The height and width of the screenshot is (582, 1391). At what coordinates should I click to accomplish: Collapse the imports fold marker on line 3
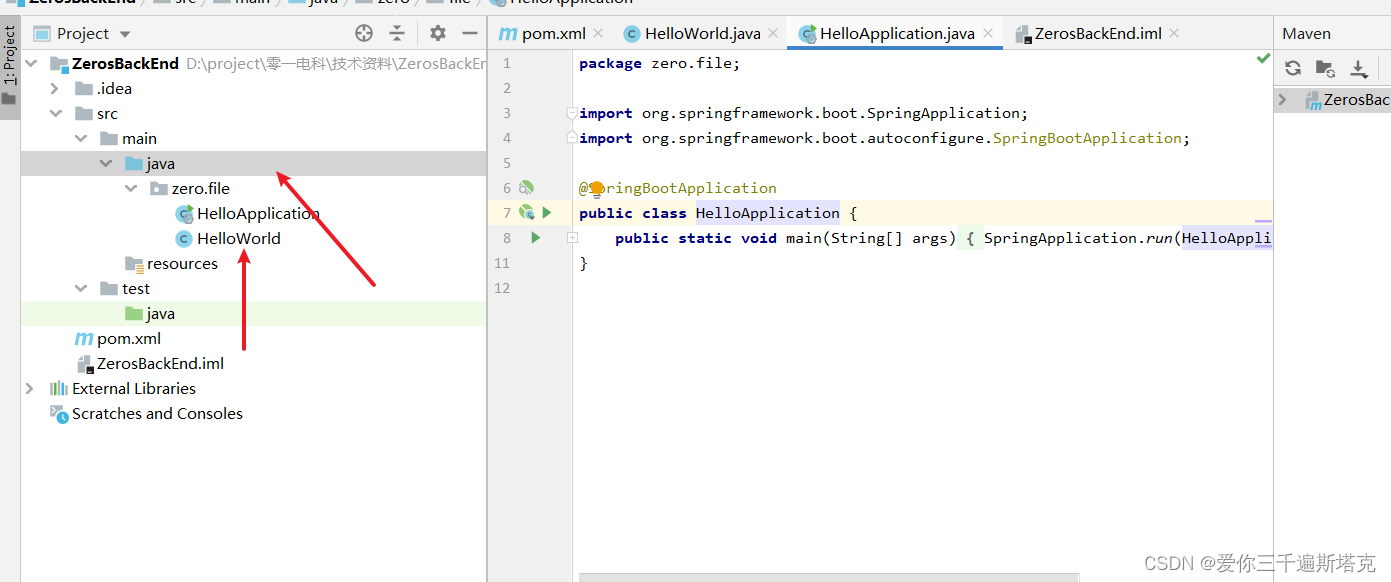coord(572,113)
